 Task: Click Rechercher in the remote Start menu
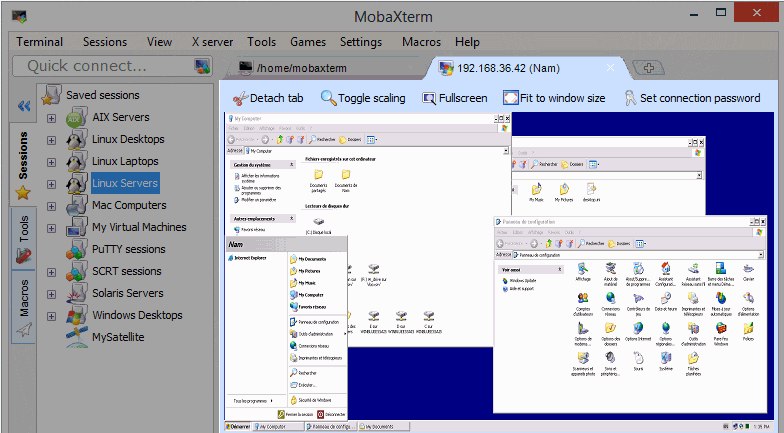click(304, 372)
